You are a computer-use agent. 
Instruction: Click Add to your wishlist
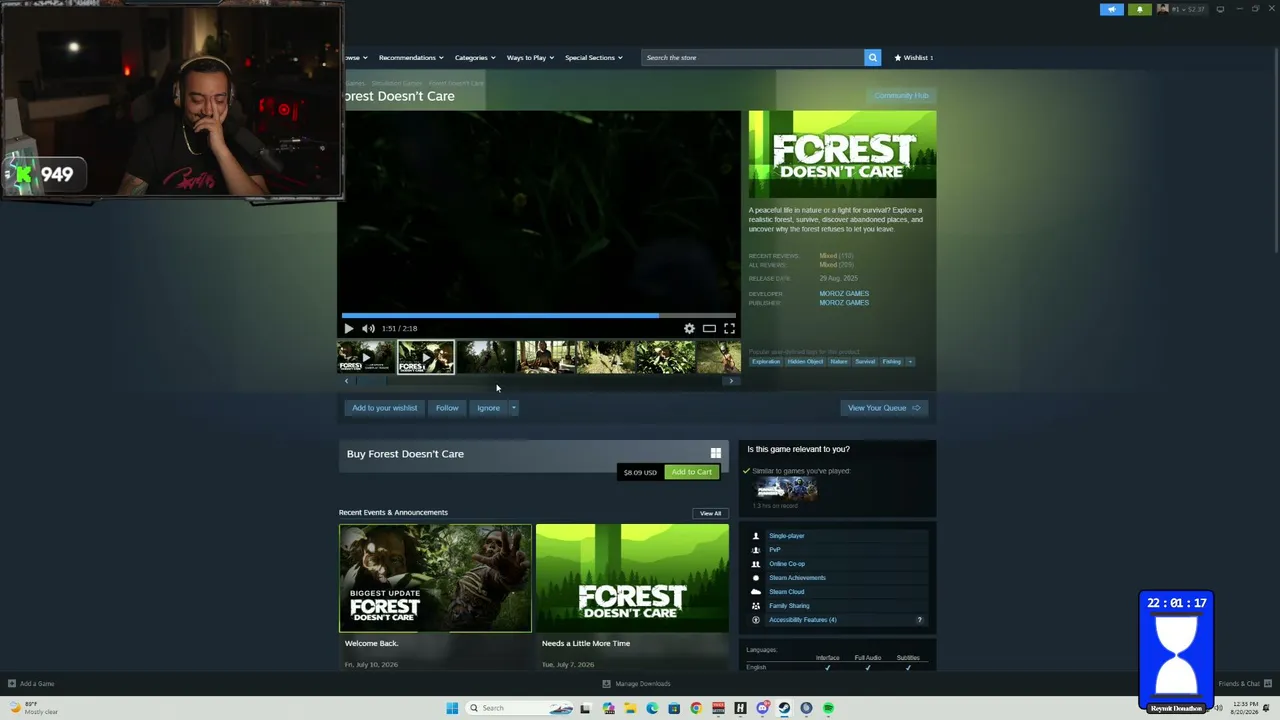coord(384,408)
